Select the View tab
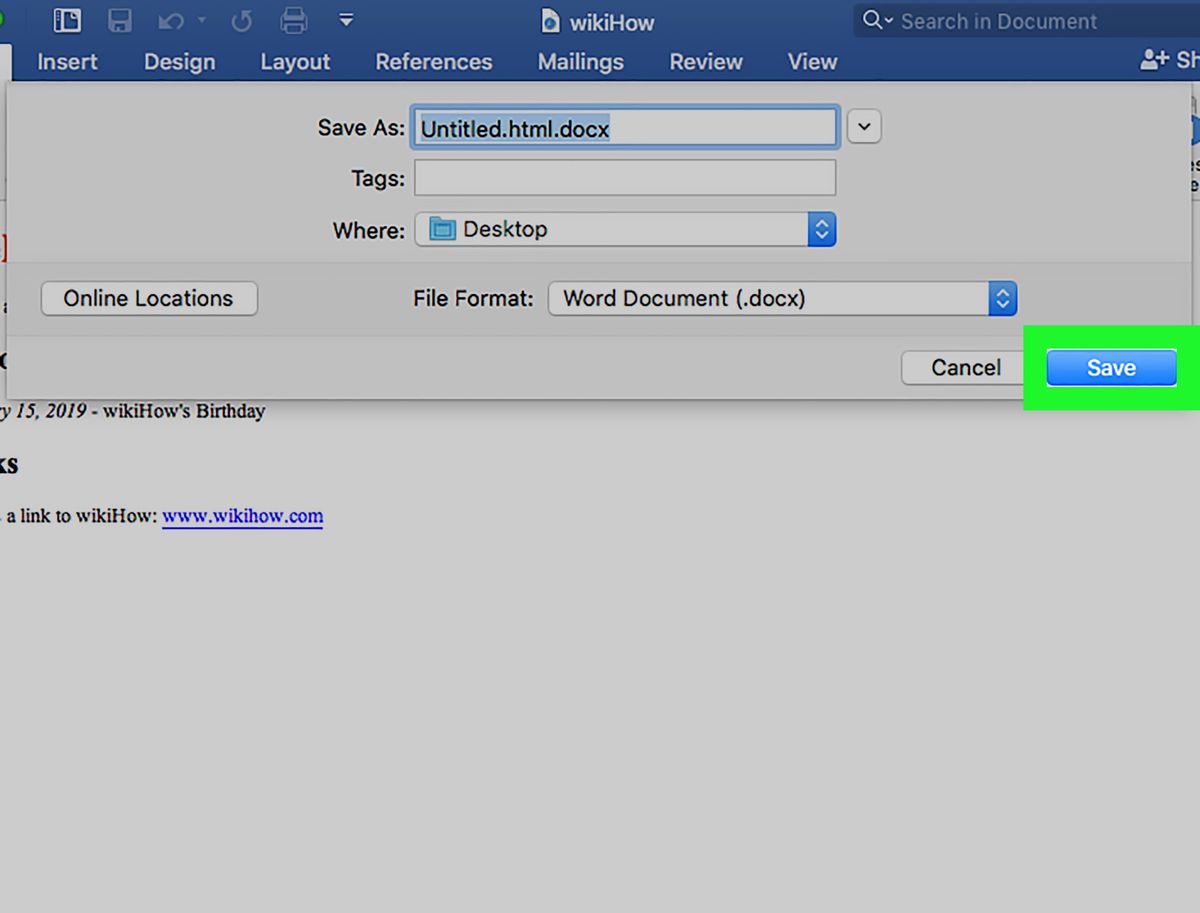This screenshot has height=913, width=1200. point(812,62)
